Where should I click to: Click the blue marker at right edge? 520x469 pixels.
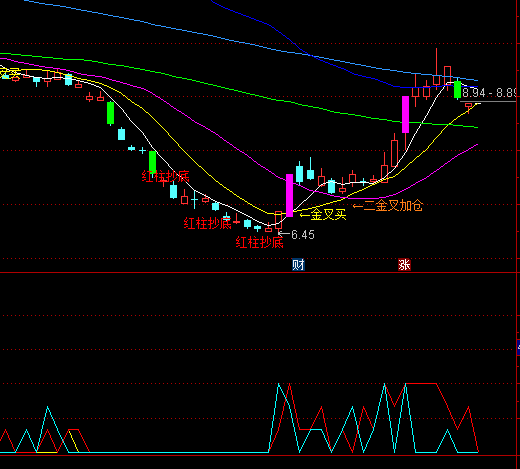point(518,347)
